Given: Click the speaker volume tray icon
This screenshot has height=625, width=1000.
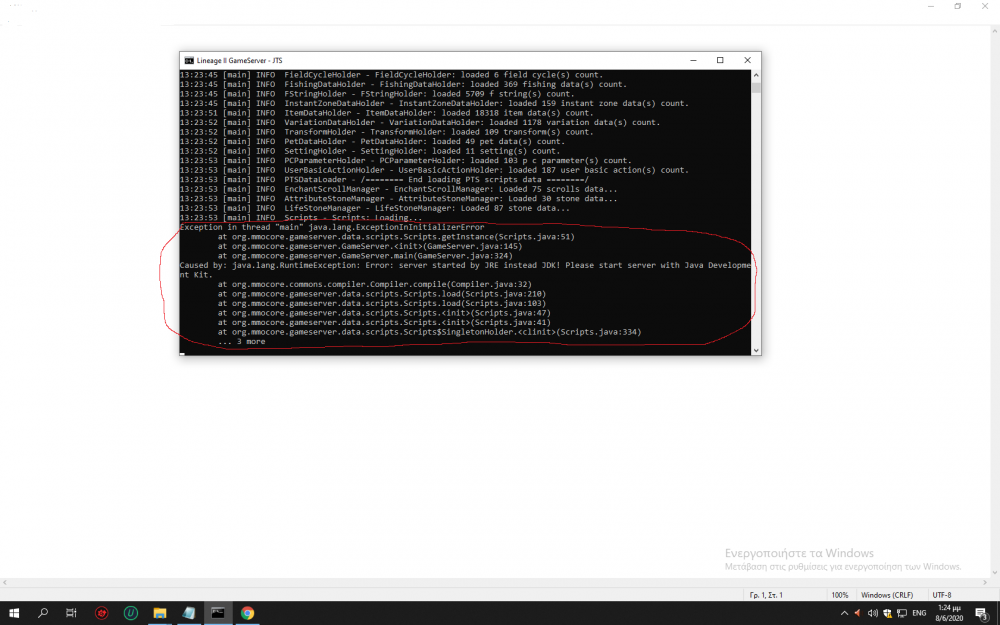Looking at the screenshot, I should tap(873, 613).
